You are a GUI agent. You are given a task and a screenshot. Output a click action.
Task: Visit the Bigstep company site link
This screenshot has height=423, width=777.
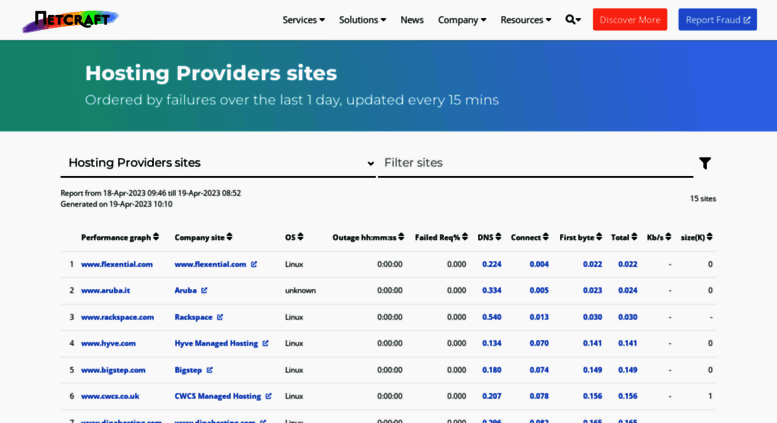click(188, 370)
